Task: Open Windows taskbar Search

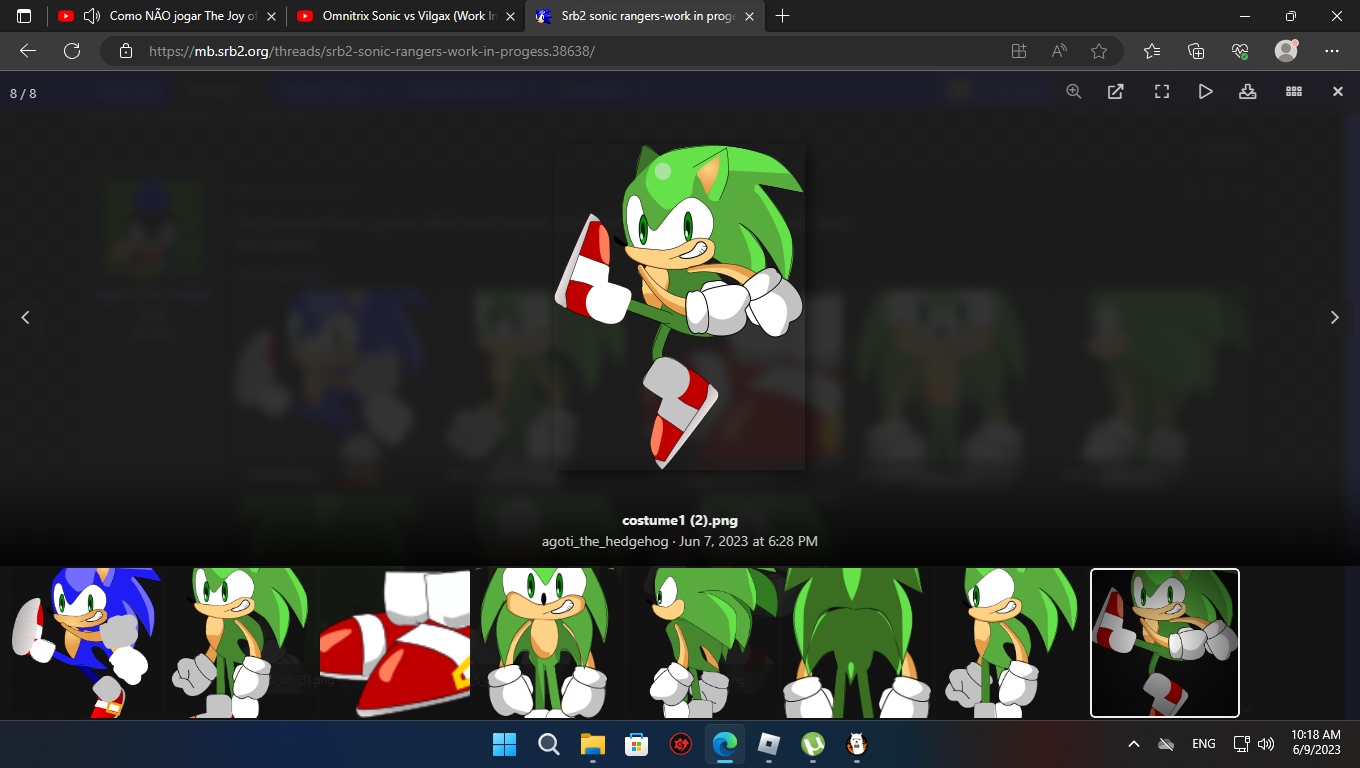Action: (549, 744)
